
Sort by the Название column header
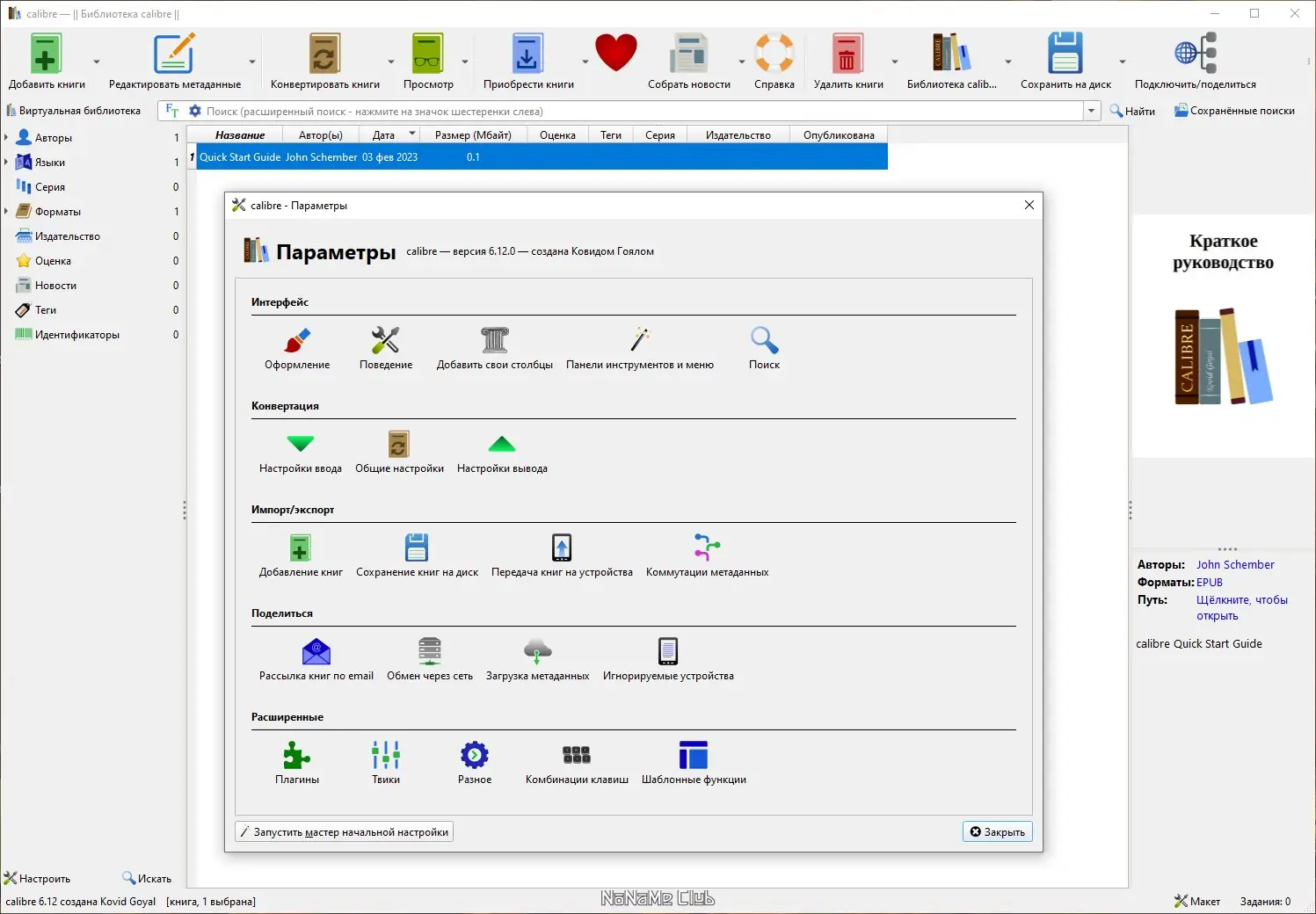point(240,134)
